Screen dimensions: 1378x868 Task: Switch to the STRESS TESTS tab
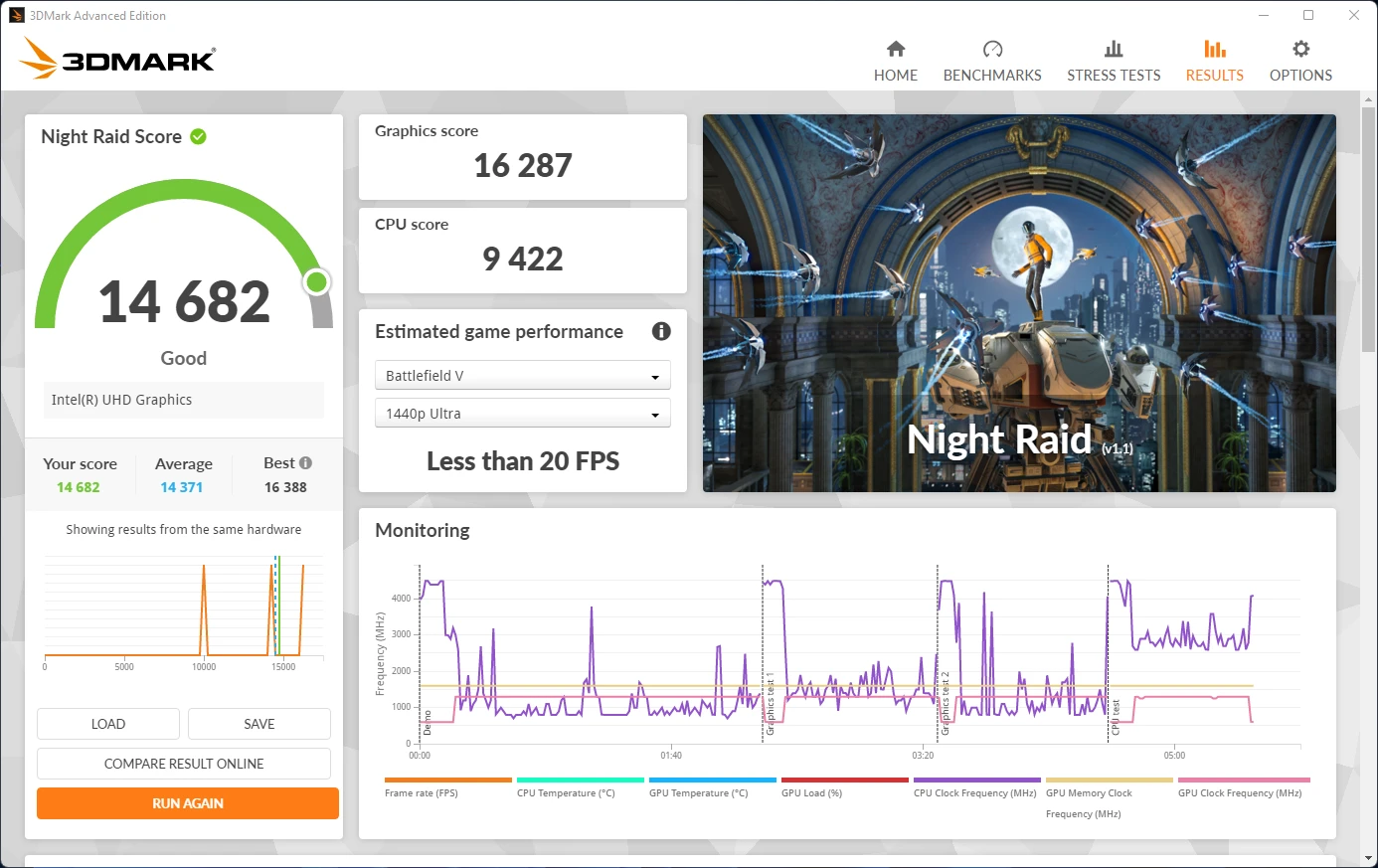(1114, 61)
